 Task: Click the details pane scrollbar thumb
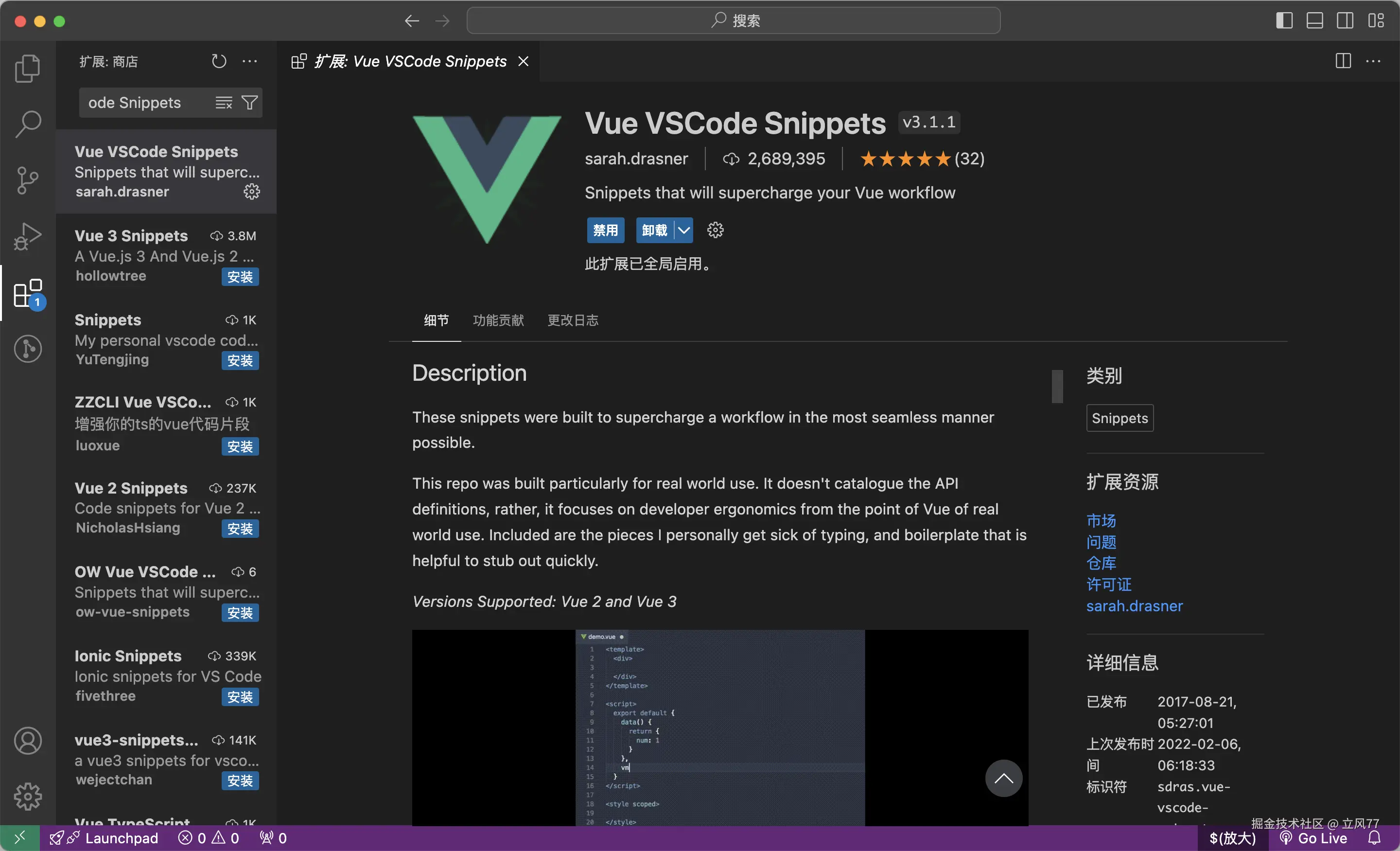tap(1057, 387)
